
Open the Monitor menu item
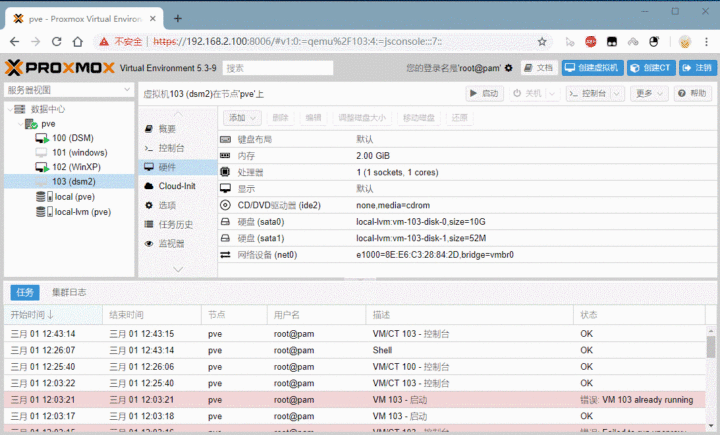click(178, 243)
